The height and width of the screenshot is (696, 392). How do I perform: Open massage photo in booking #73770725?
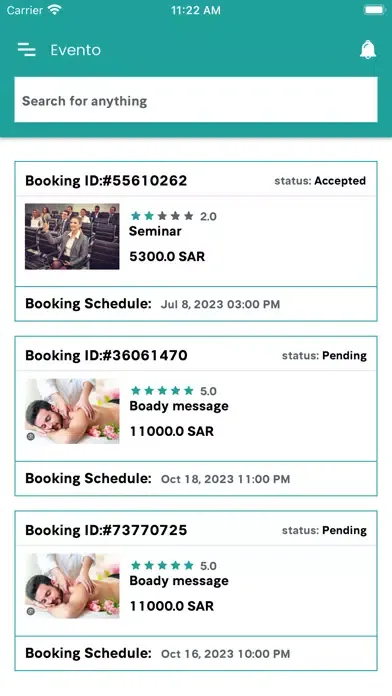click(72, 586)
